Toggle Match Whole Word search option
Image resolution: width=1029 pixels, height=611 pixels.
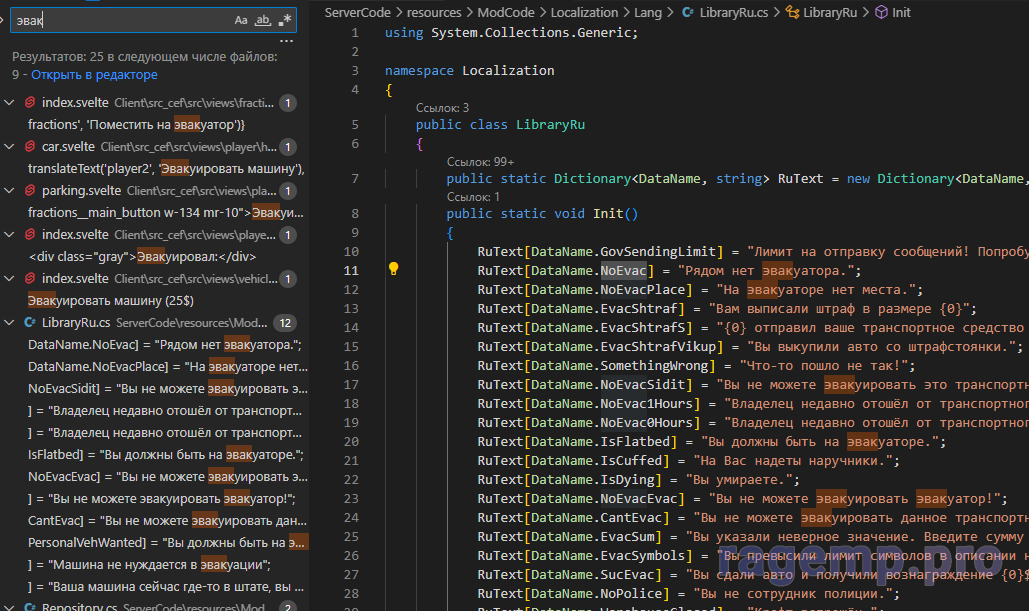tap(263, 20)
